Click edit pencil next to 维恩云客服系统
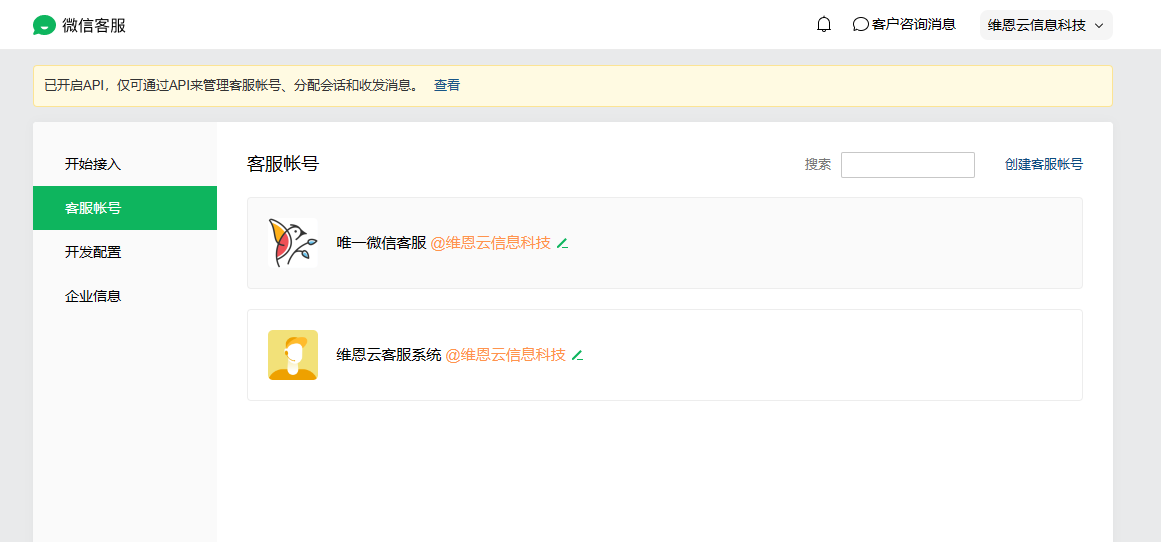Viewport: 1161px width, 542px height. pyautogui.click(x=577, y=355)
